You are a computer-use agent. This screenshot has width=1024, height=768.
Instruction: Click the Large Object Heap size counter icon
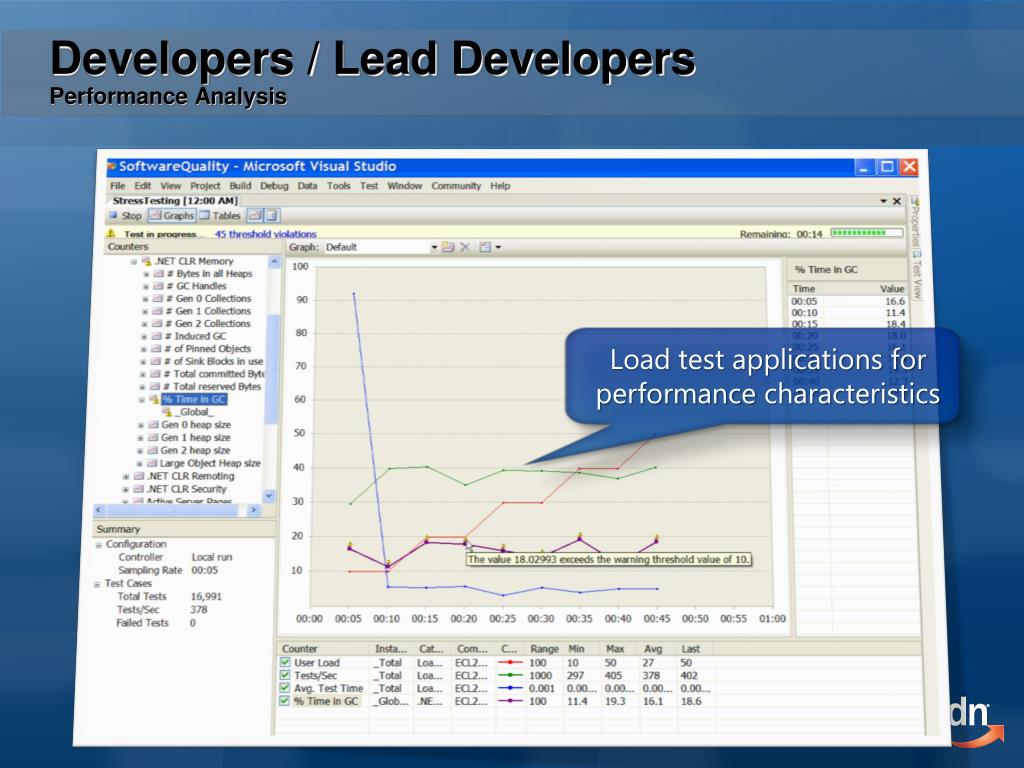point(152,463)
